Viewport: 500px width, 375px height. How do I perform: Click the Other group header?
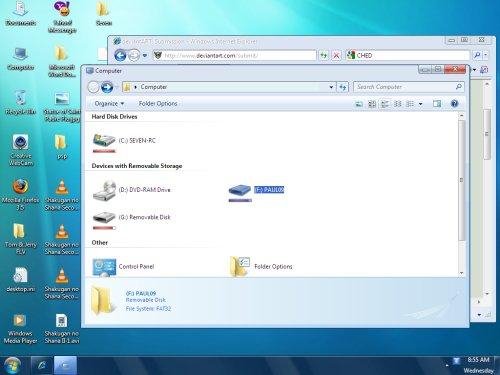click(x=100, y=243)
